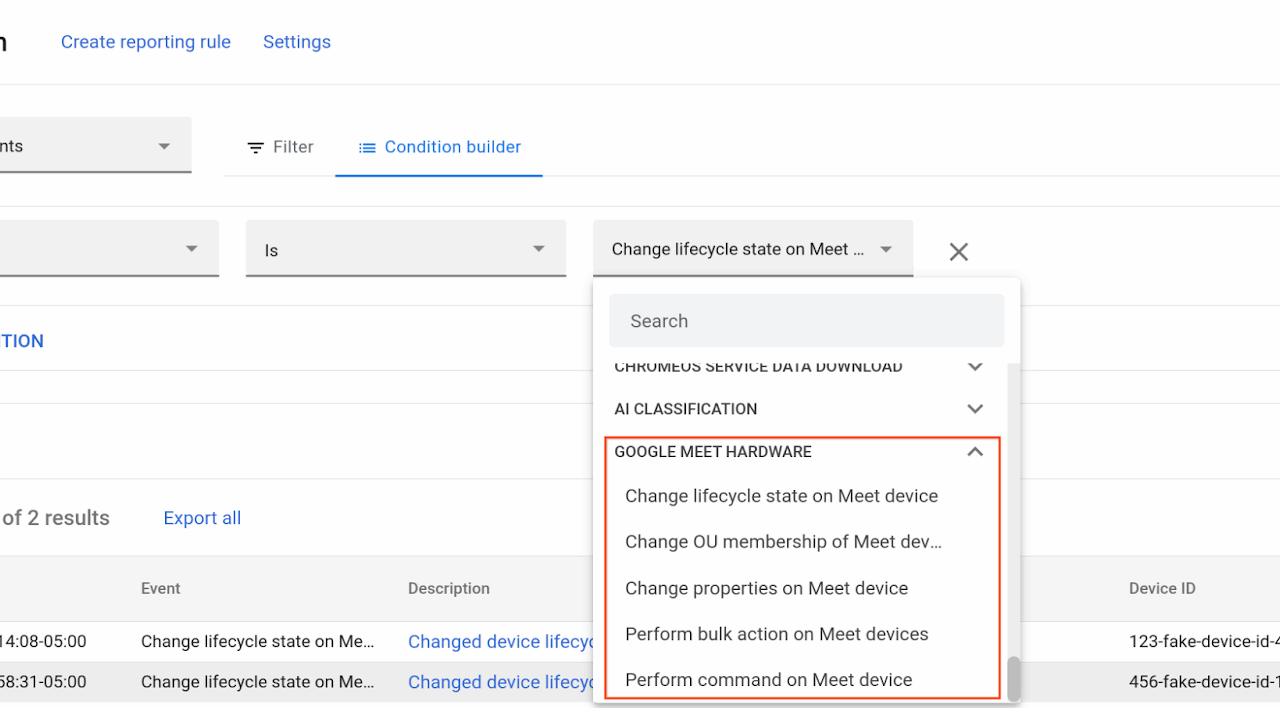Open the 'Change lifecycle state on Meet' value dropdown

(753, 249)
